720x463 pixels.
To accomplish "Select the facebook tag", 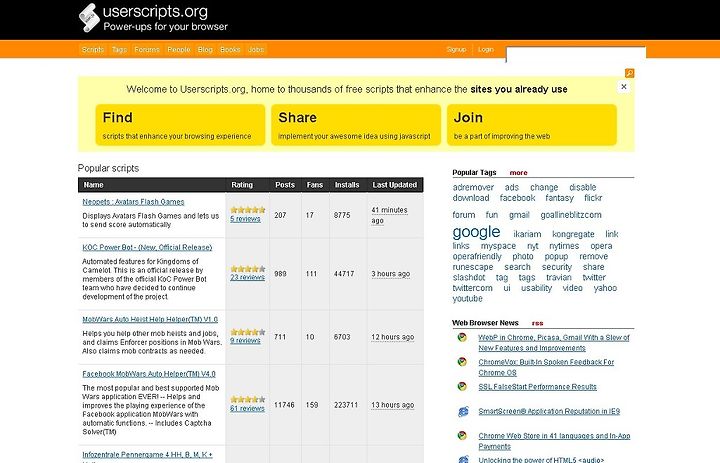I will coord(517,198).
